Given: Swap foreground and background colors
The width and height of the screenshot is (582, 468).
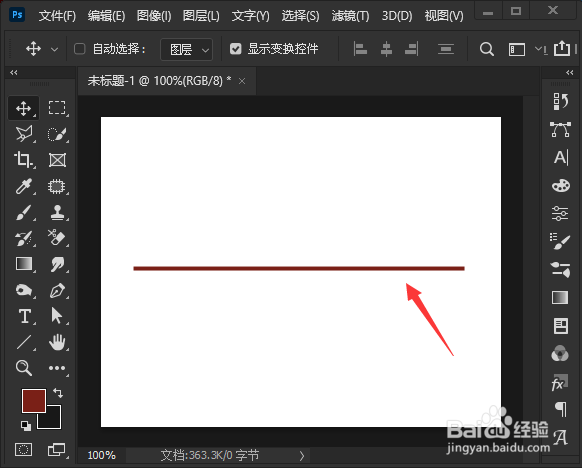Looking at the screenshot, I should tap(58, 393).
